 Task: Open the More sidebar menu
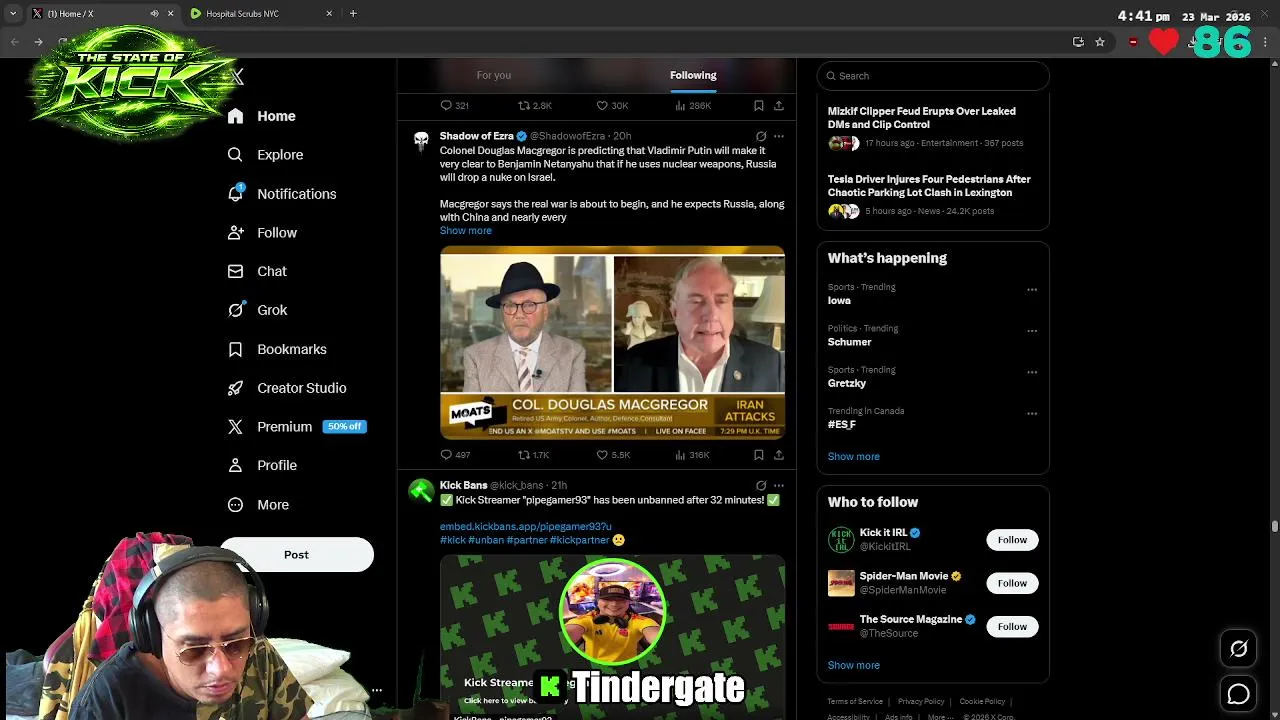[x=259, y=505]
